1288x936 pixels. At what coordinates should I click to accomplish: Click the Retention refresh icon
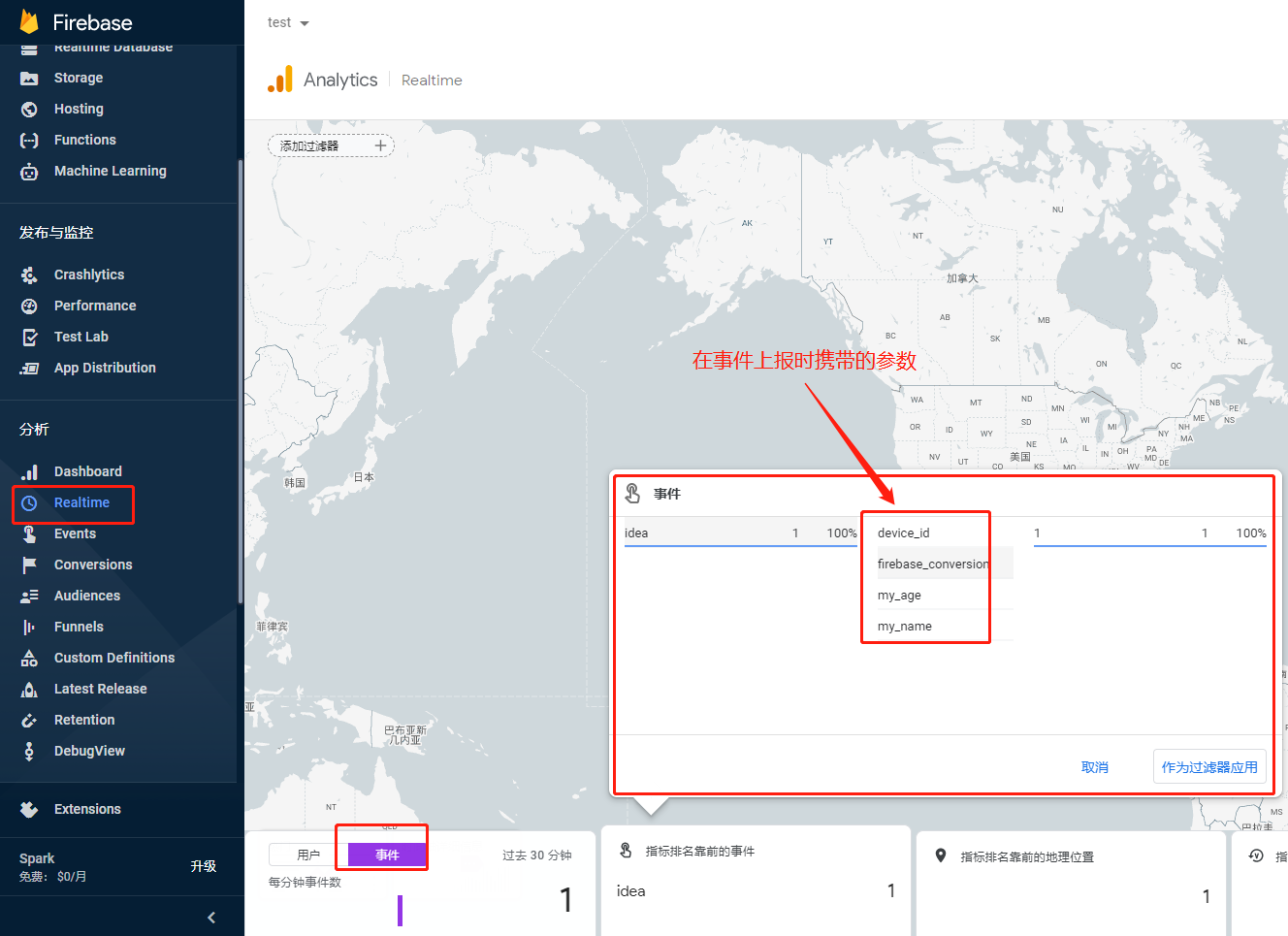29,720
